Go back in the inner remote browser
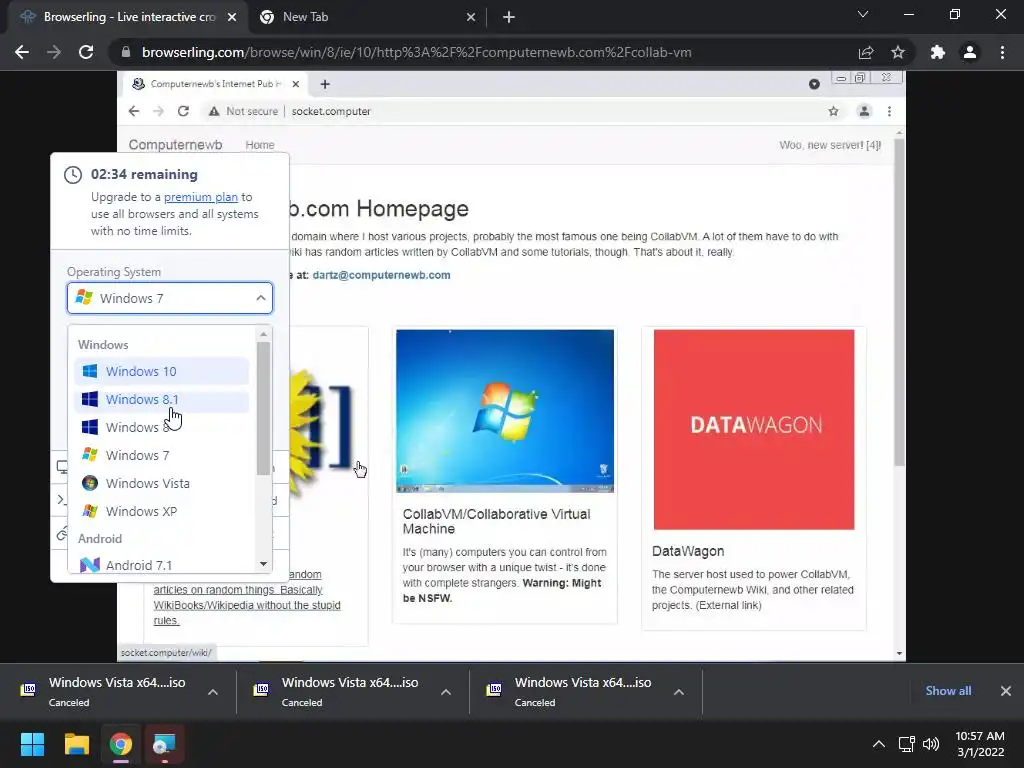This screenshot has width=1024, height=768. point(134,111)
